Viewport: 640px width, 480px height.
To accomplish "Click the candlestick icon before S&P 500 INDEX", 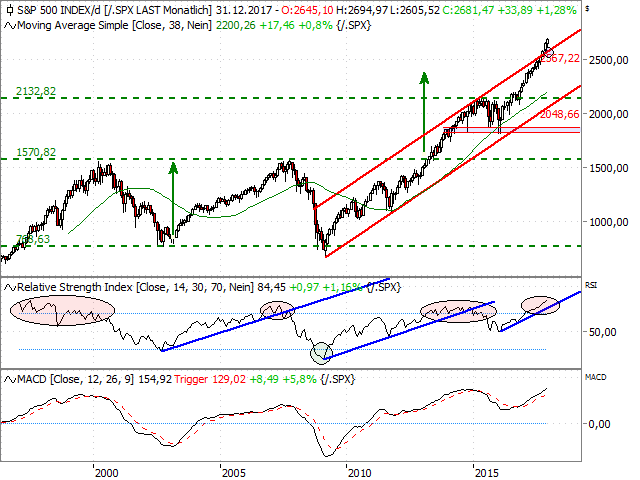I will 10,10.
